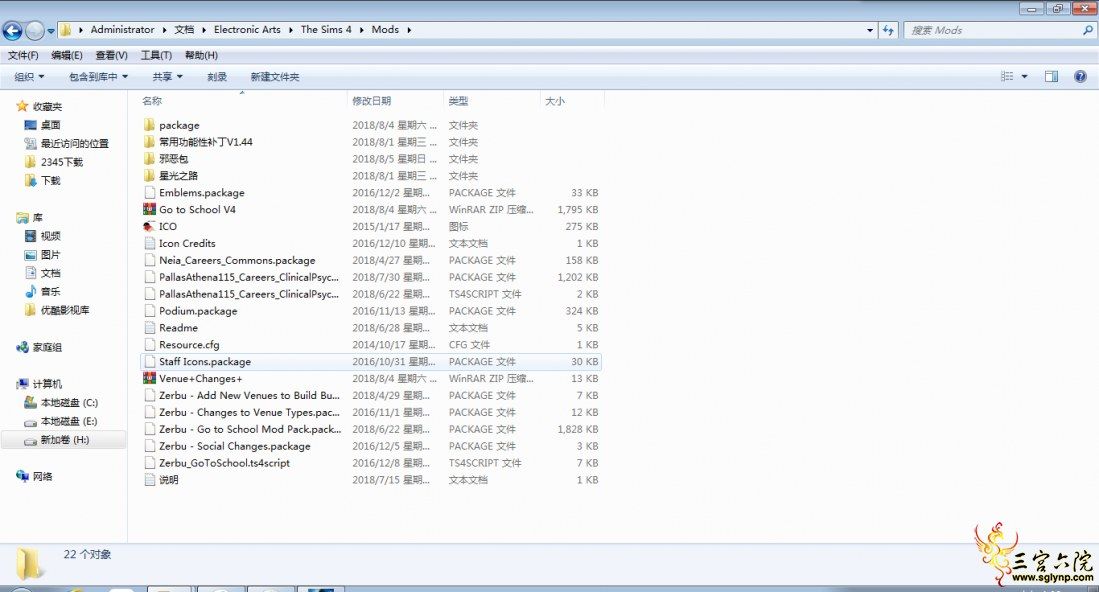Viewport: 1099px width, 592px height.
Task: Open recent locations dropdown beside nav arrows
Action: pyautogui.click(x=50, y=31)
